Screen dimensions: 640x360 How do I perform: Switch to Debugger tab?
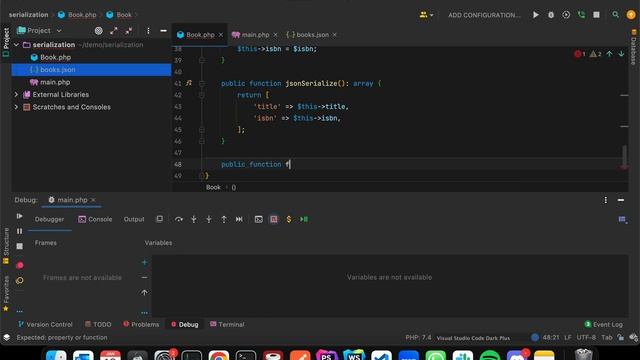[49, 219]
